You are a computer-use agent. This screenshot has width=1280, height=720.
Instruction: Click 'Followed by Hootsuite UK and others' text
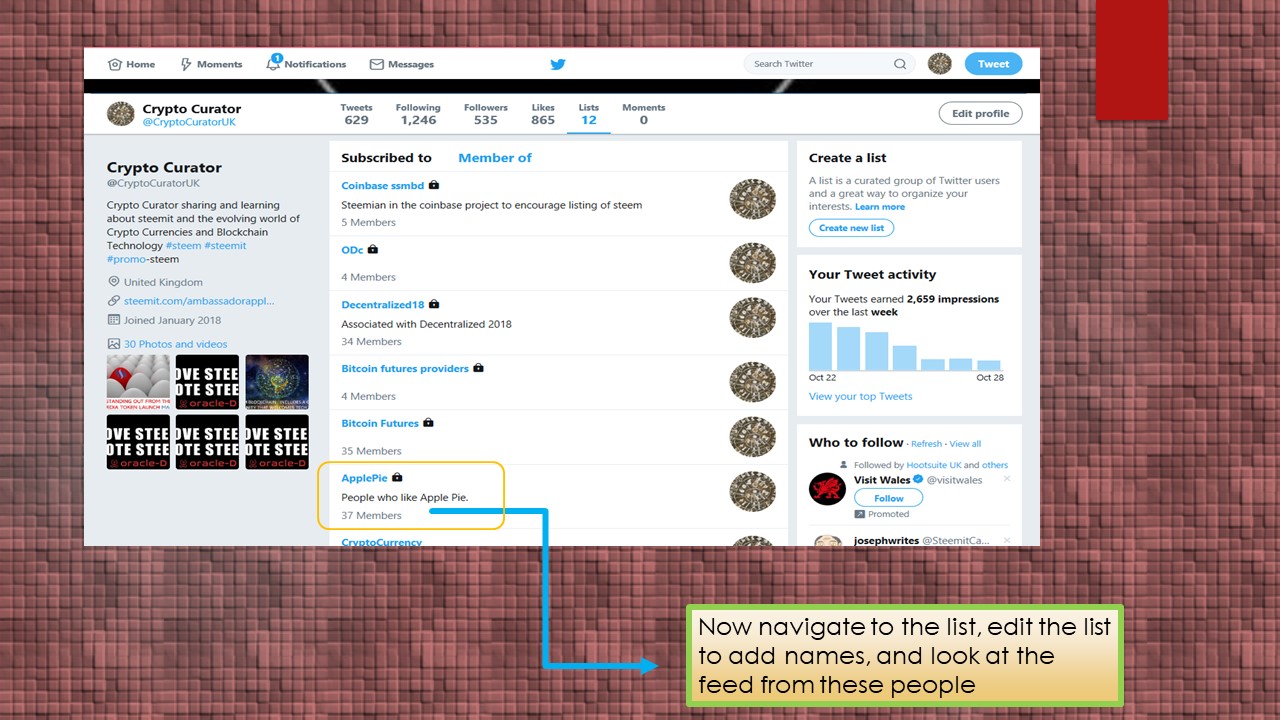930,465
